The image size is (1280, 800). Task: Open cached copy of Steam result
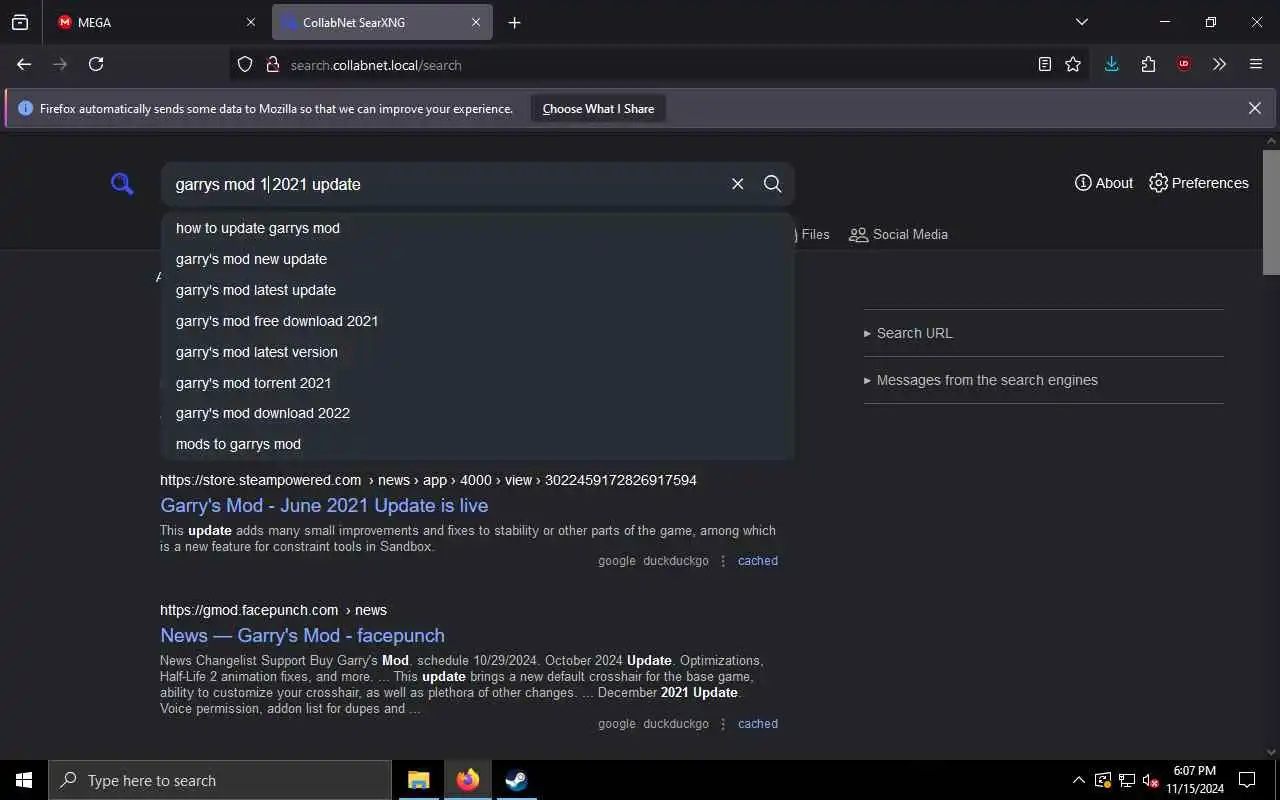point(758,561)
